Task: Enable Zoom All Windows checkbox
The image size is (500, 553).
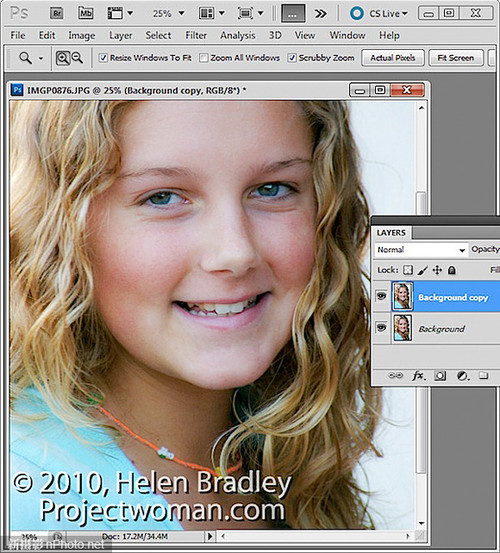Action: (203, 58)
